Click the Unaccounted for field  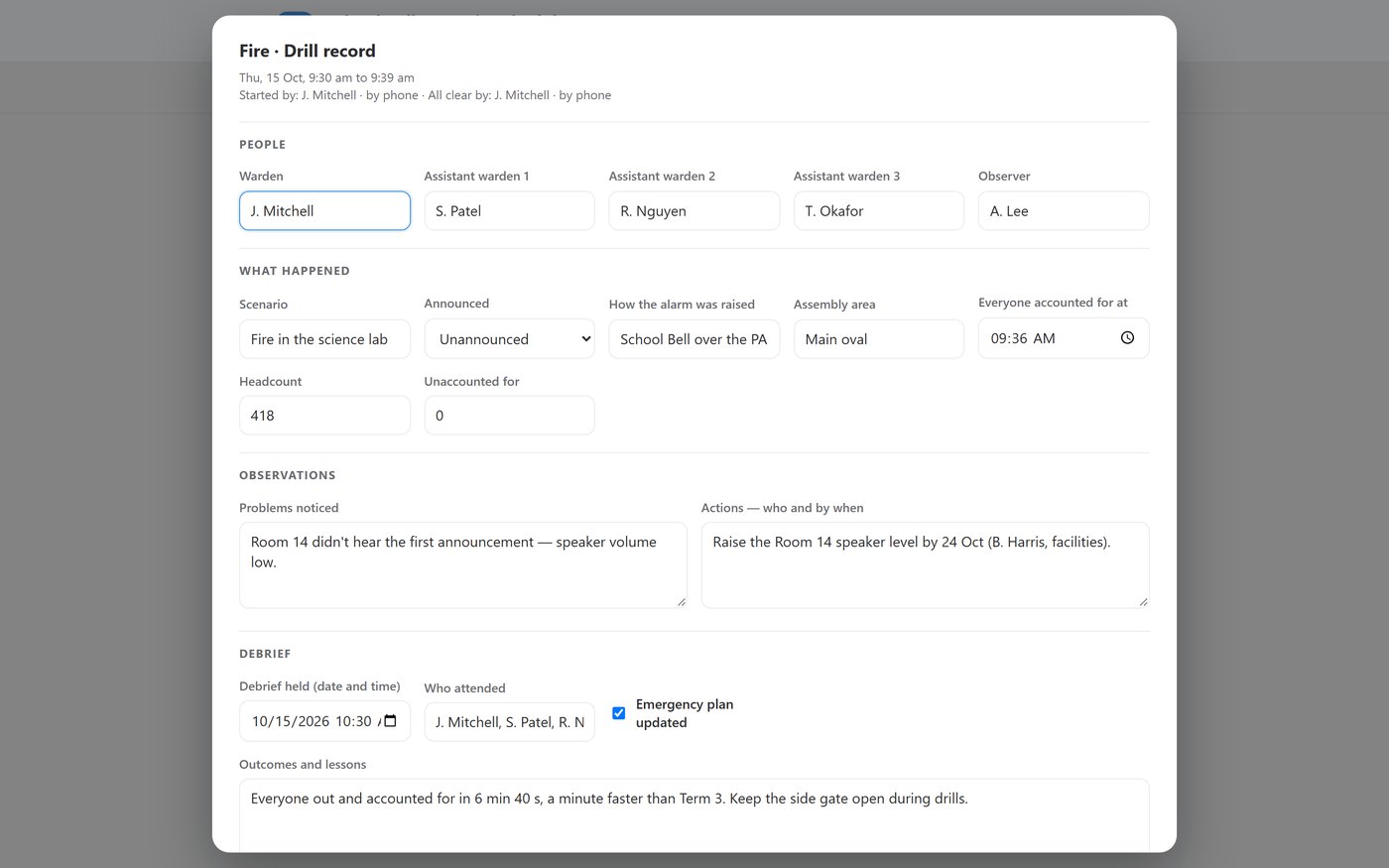509,416
